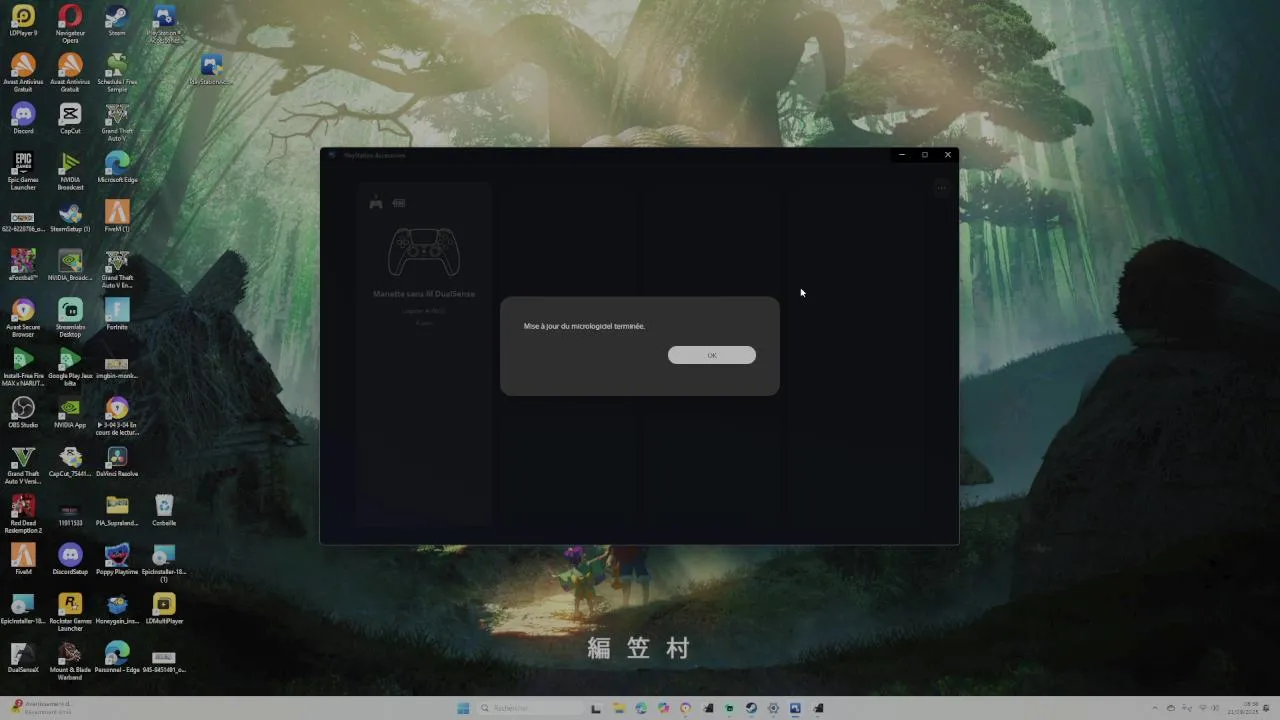Select Honeygain installer desktop icon
The height and width of the screenshot is (720, 1280).
point(117,609)
